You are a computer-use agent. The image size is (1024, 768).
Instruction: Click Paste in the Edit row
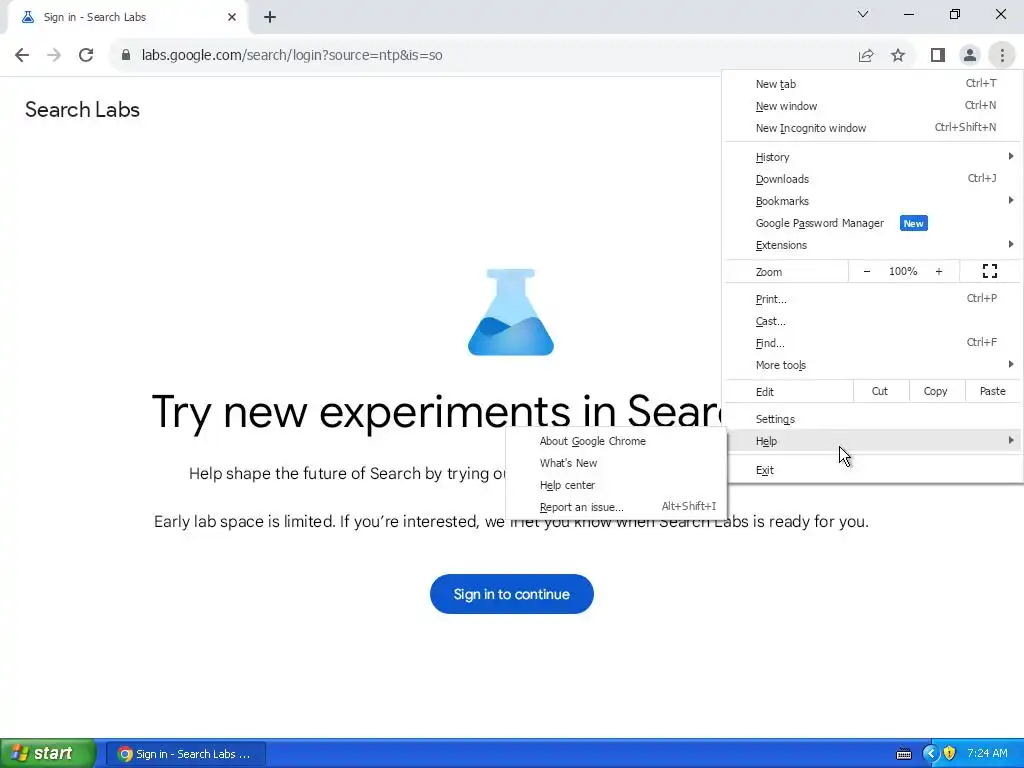pyautogui.click(x=992, y=391)
